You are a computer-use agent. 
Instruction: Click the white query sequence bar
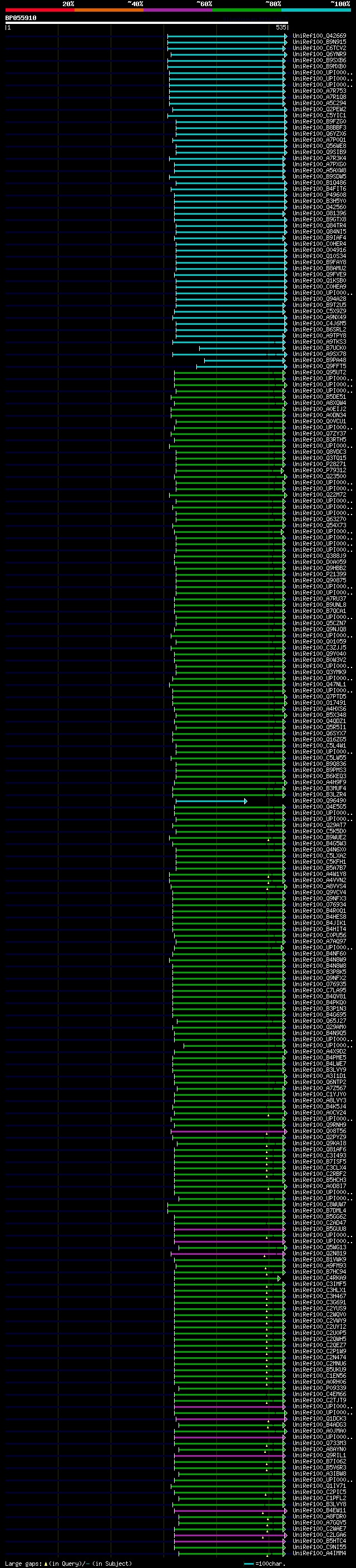pos(146,23)
